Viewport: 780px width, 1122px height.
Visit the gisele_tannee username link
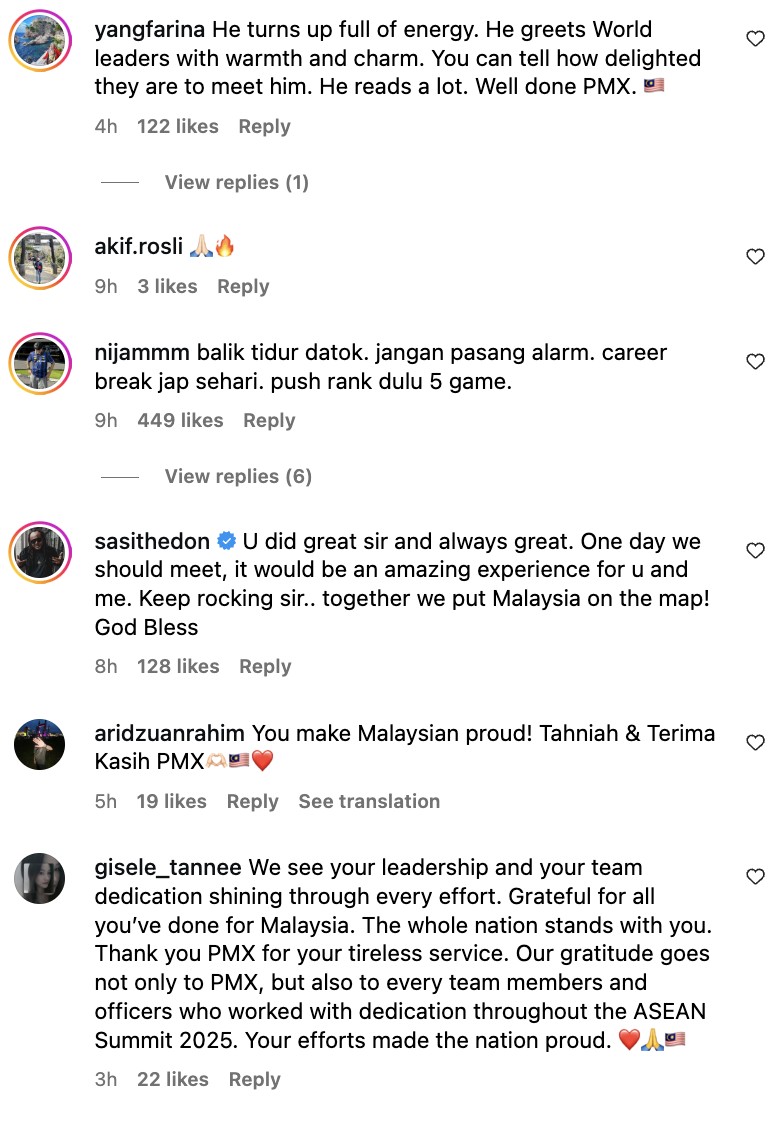click(168, 868)
